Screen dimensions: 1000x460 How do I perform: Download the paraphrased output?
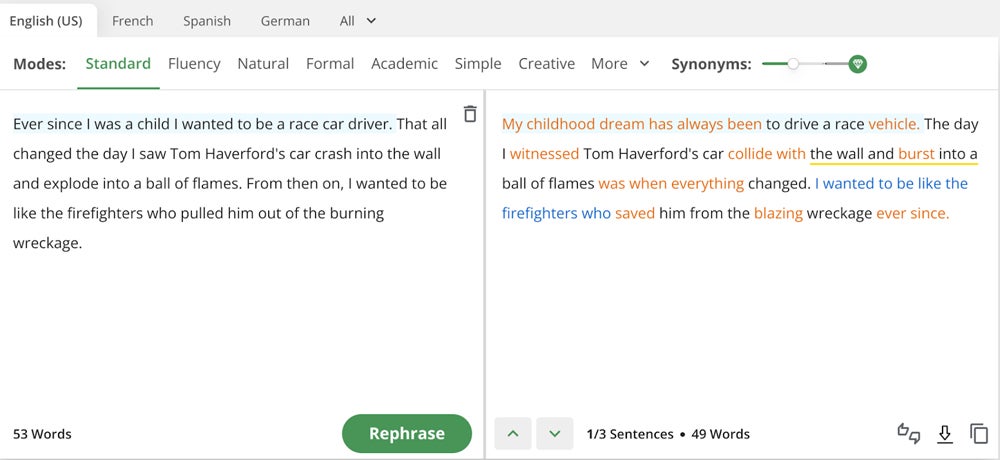pos(945,434)
